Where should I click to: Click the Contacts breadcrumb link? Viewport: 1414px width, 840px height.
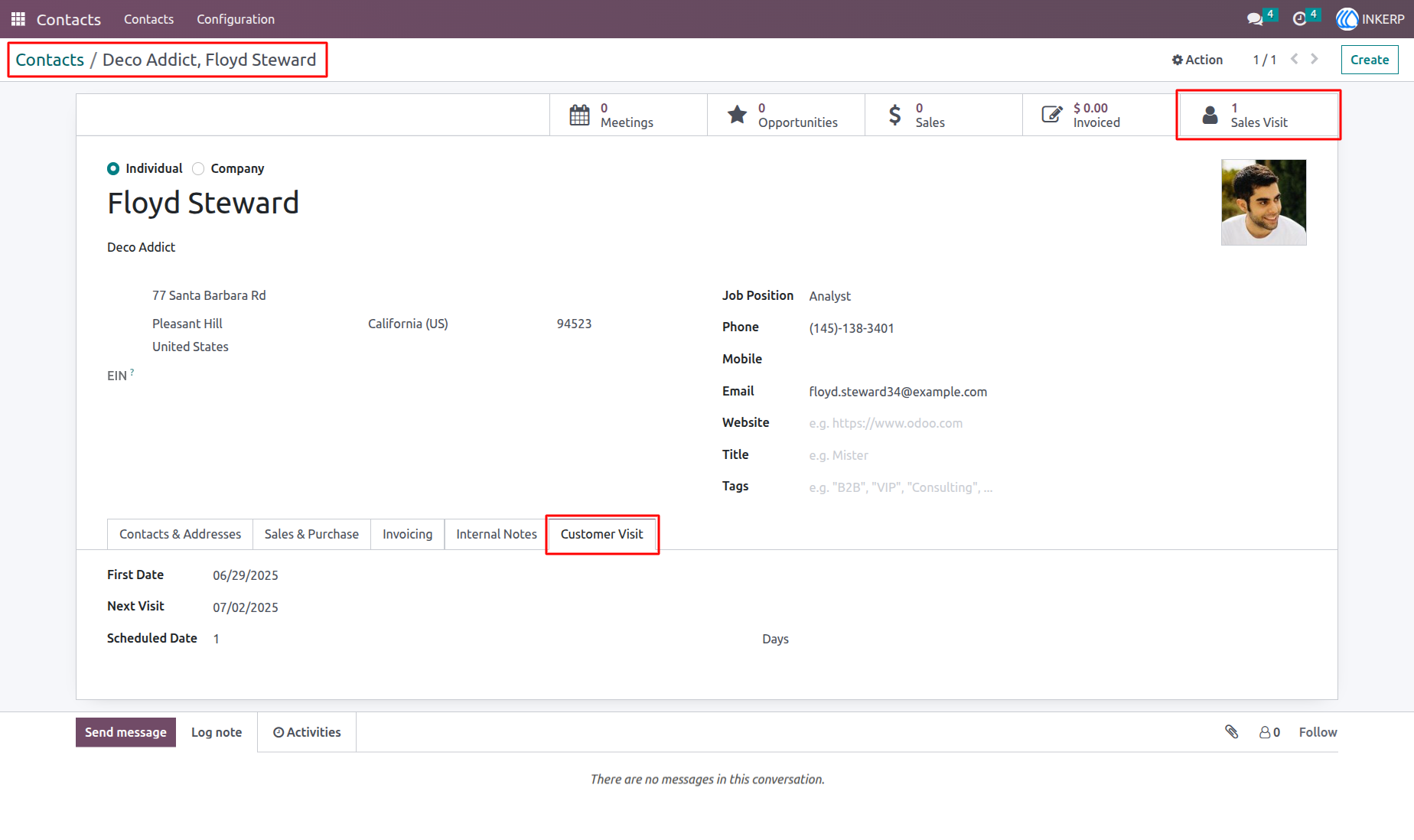point(50,60)
